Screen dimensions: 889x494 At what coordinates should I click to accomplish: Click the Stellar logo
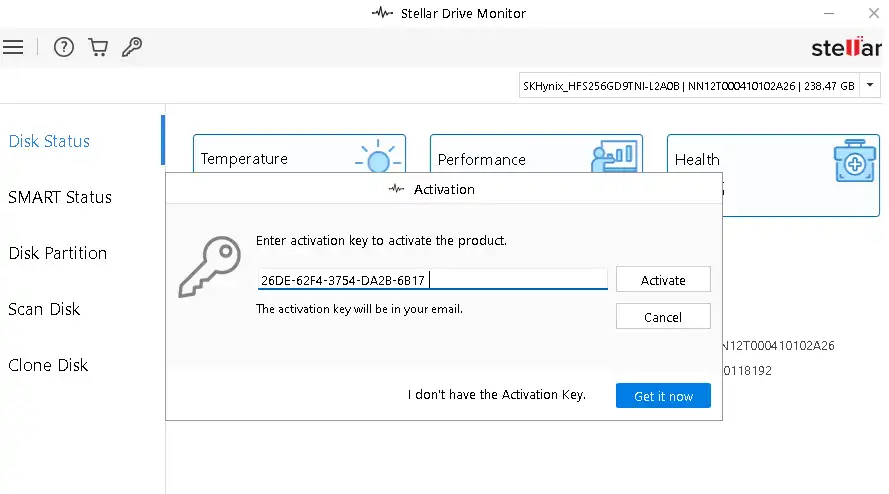point(846,47)
